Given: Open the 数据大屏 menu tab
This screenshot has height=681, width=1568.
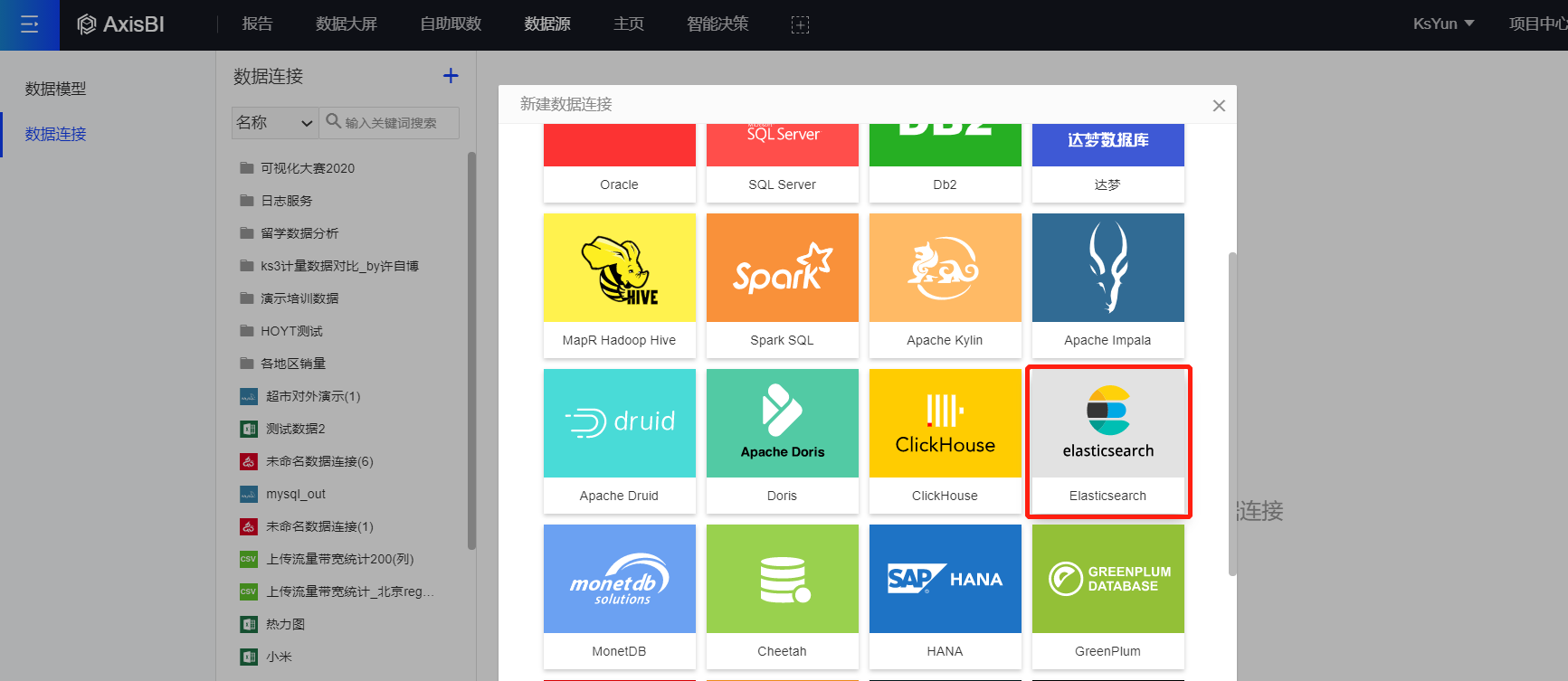Looking at the screenshot, I should tap(346, 24).
